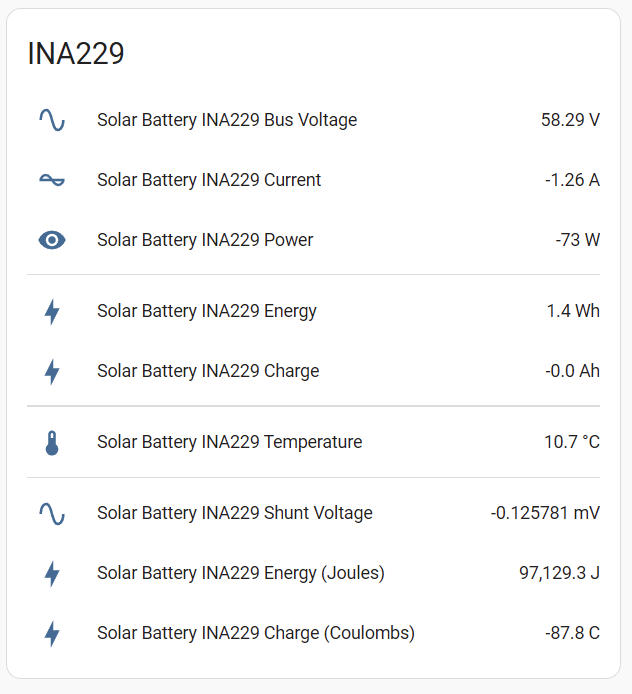Click the lightning bolt icon beside INA229 Charge
Viewport: 632px width, 694px height.
click(52, 371)
